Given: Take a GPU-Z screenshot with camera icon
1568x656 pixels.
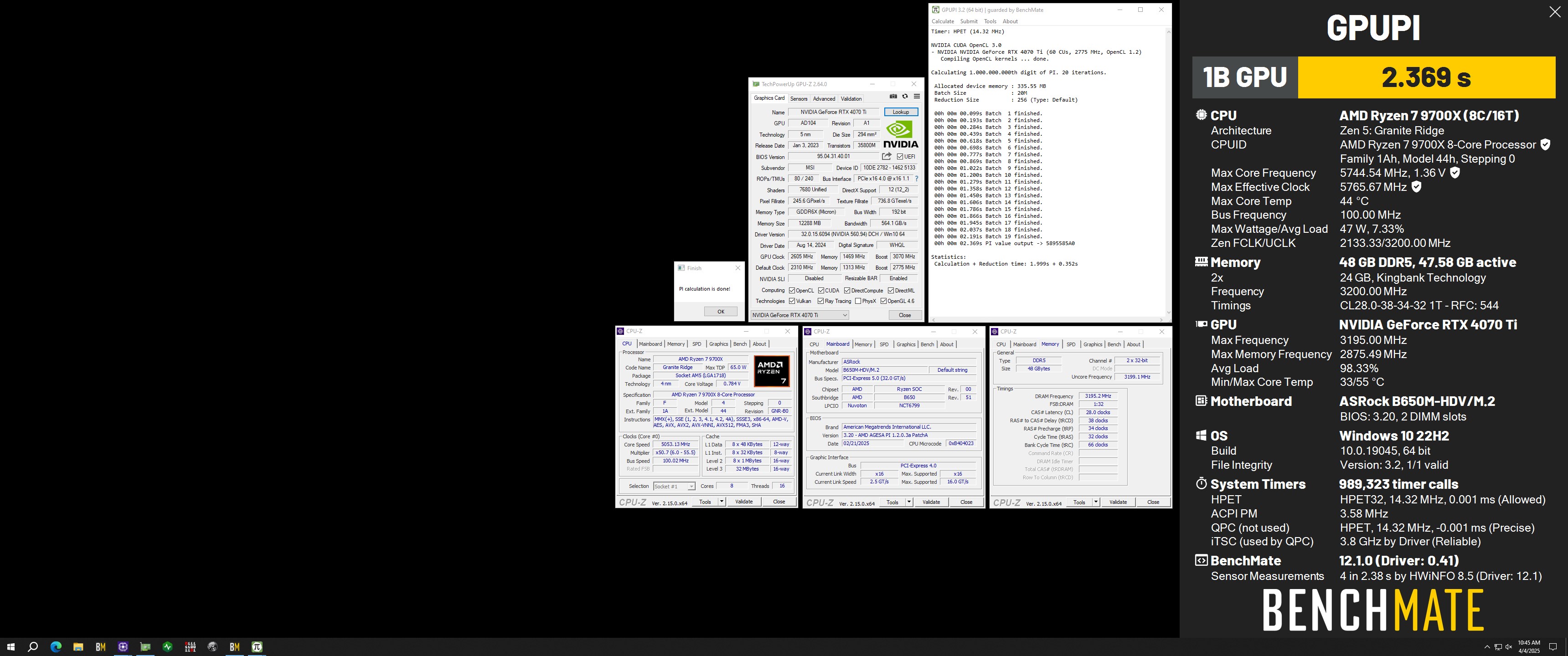Looking at the screenshot, I should coord(893,96).
